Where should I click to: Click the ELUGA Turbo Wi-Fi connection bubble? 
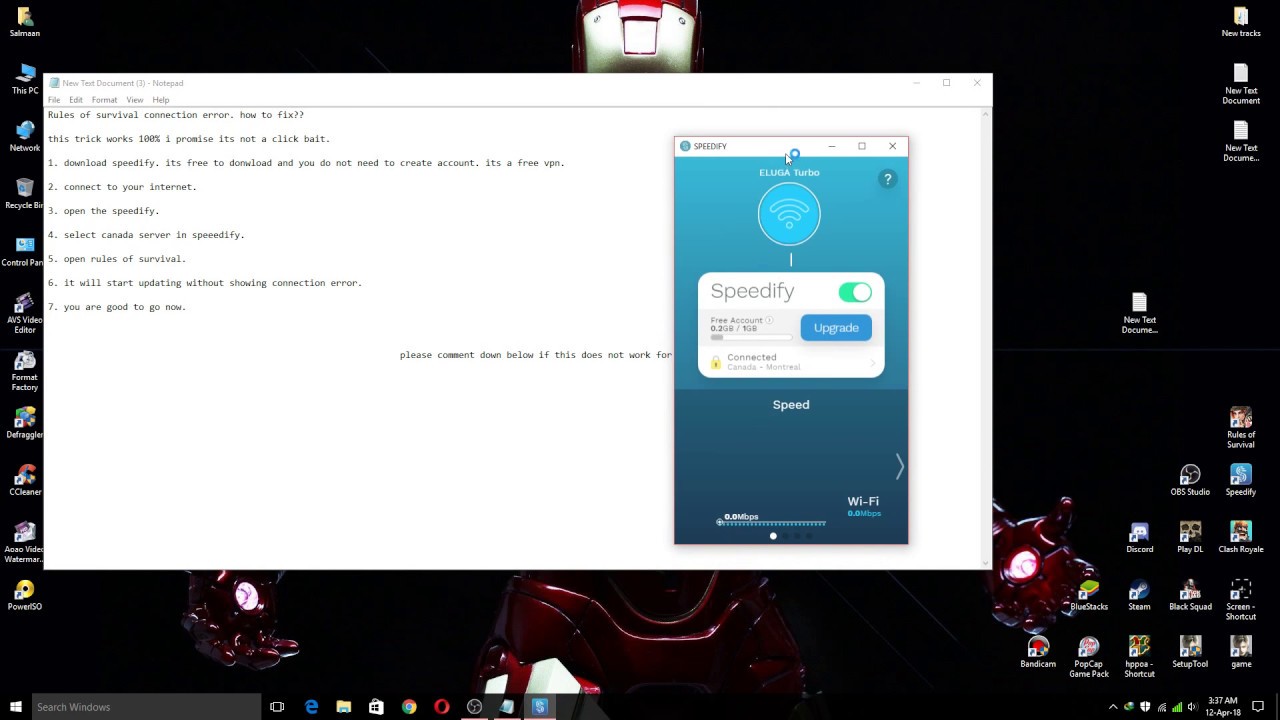coord(789,214)
